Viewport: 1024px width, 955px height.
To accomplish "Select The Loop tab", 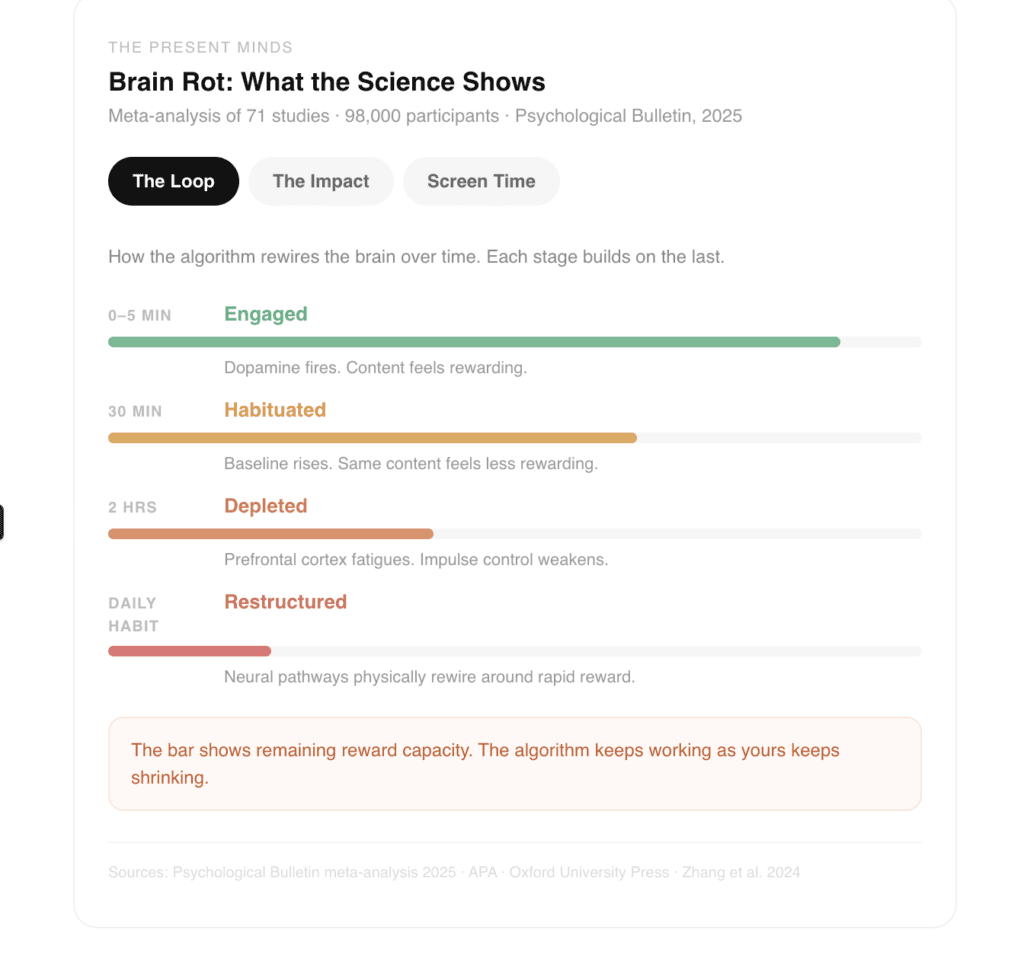I will coord(174,181).
